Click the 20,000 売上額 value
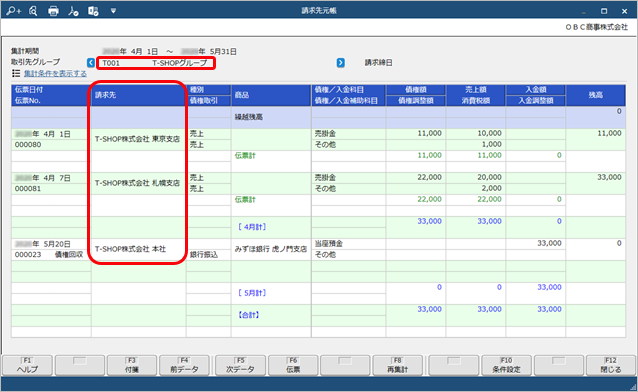 pos(489,177)
